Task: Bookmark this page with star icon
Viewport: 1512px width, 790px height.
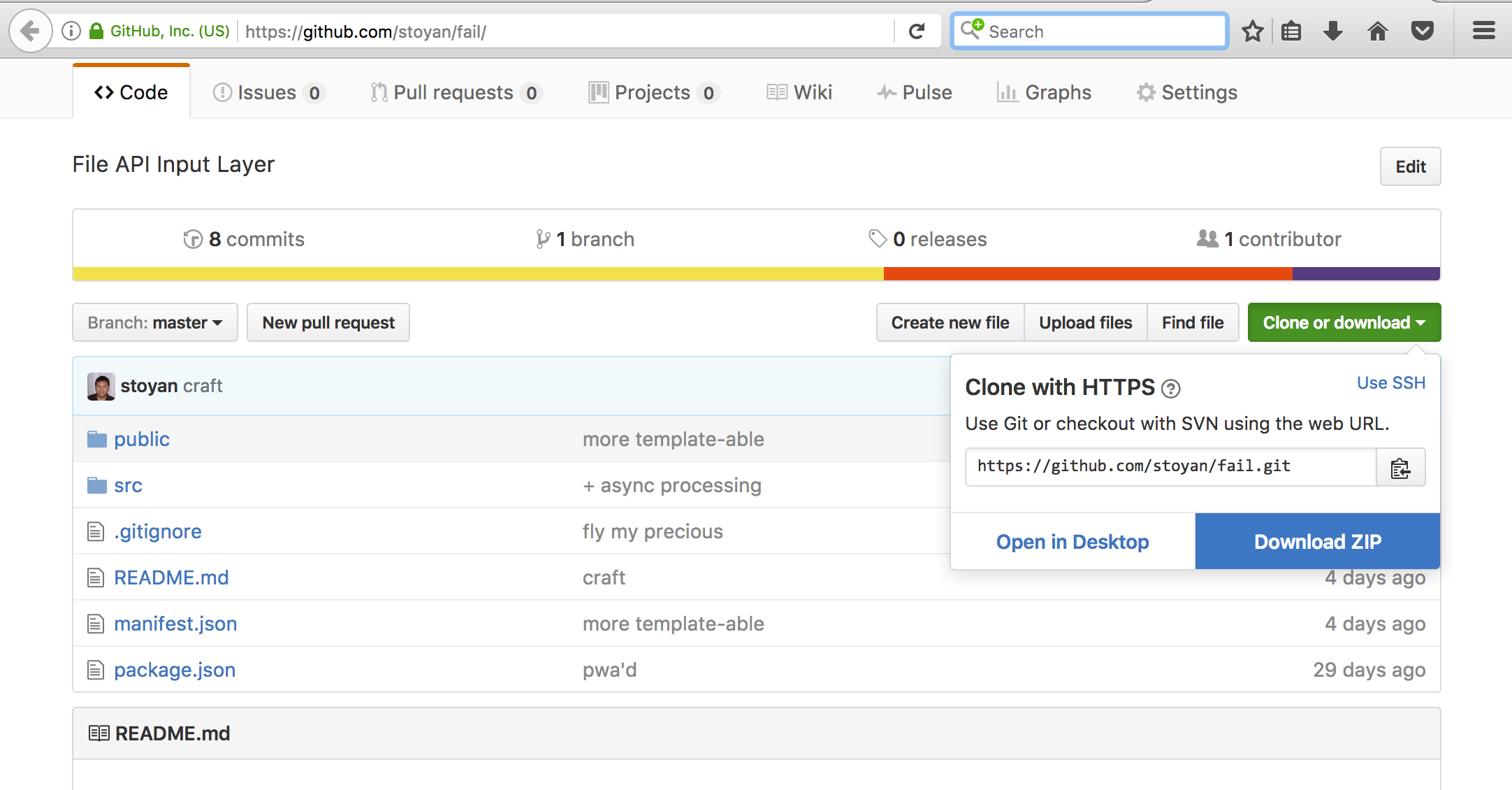Action: pos(1252,31)
